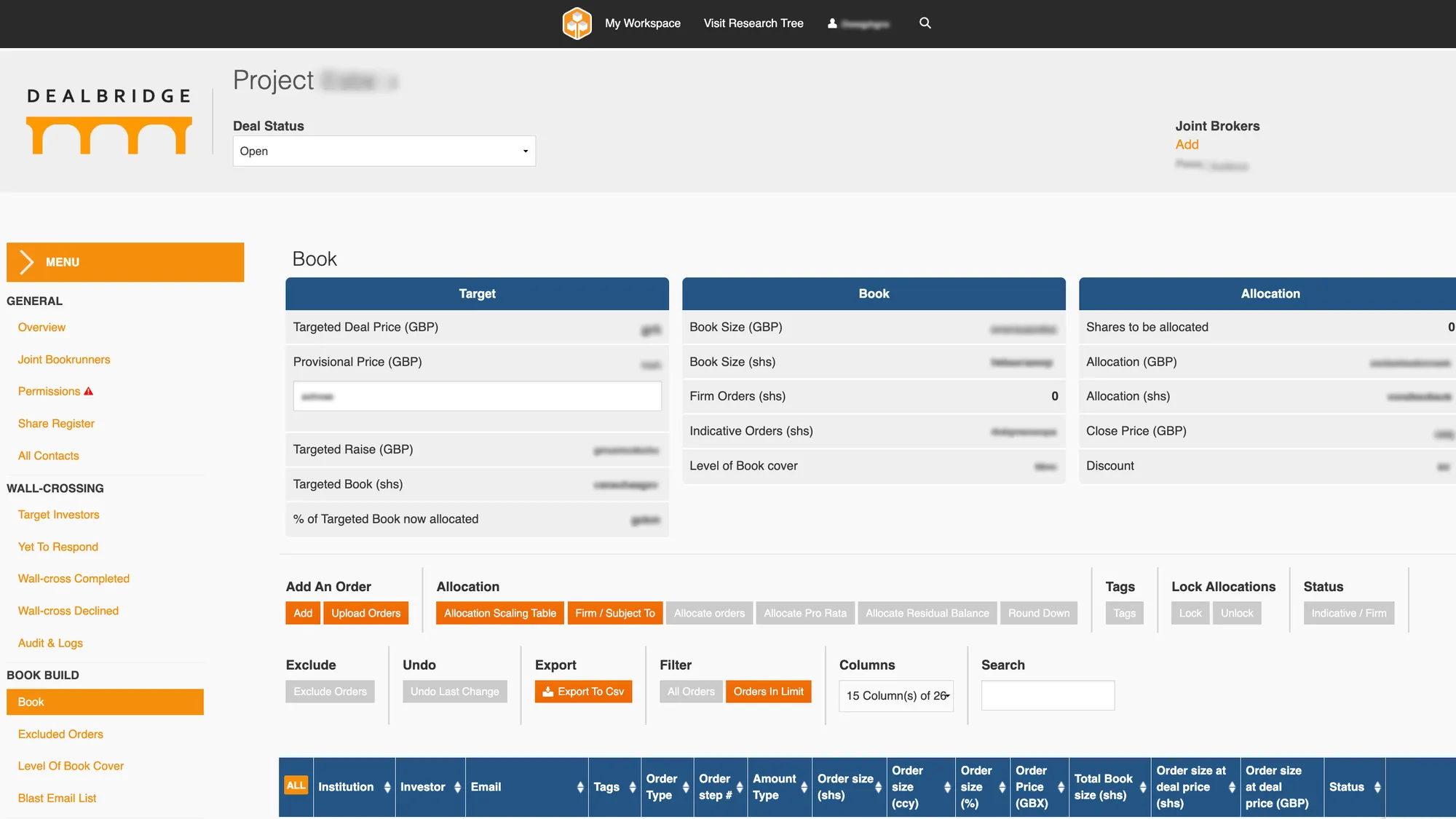
Task: Click the user profile icon in top bar
Action: pos(832,23)
